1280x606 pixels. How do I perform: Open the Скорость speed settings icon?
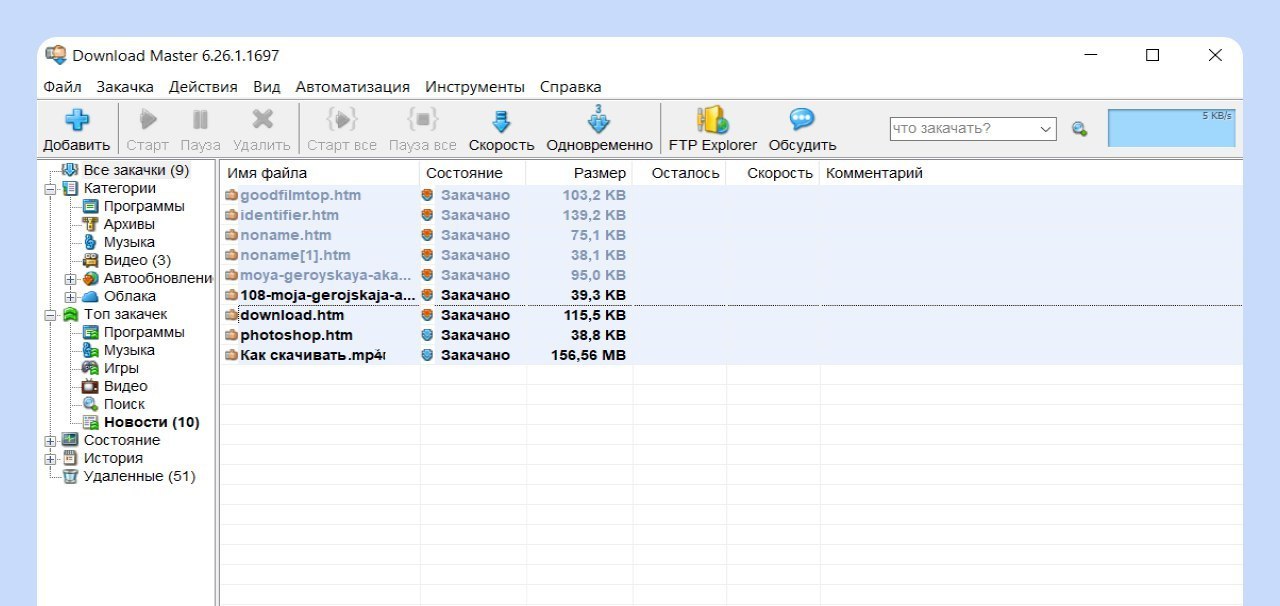(x=501, y=121)
